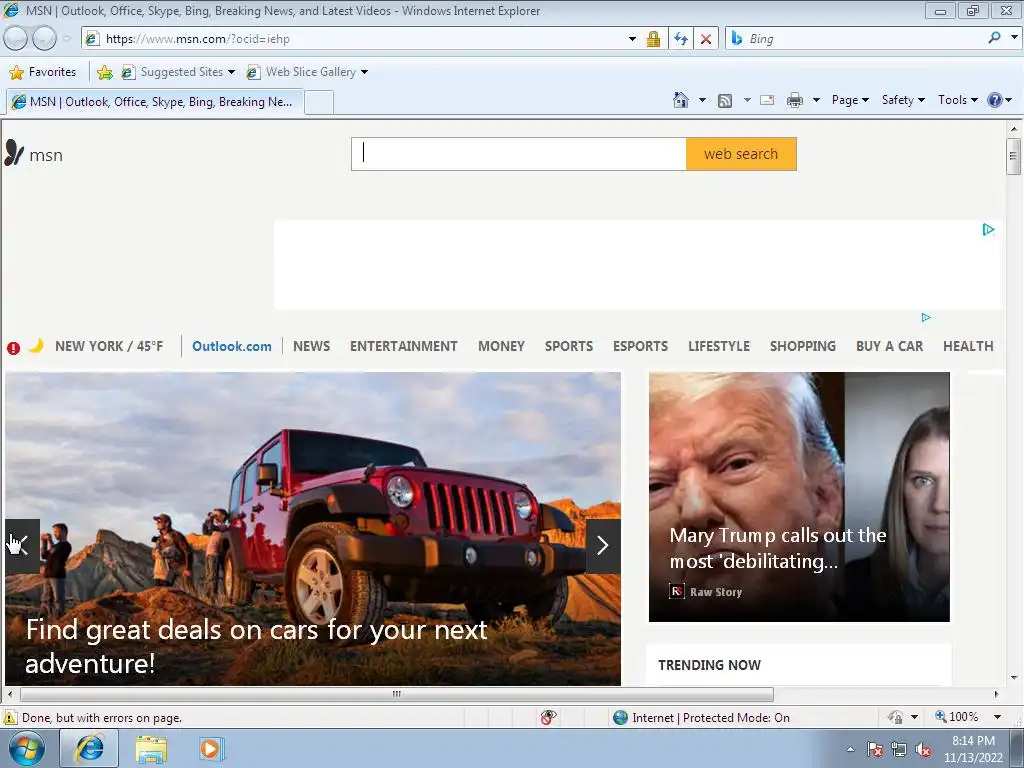Open the Web Slice Gallery dropdown
The image size is (1024, 768).
[364, 72]
